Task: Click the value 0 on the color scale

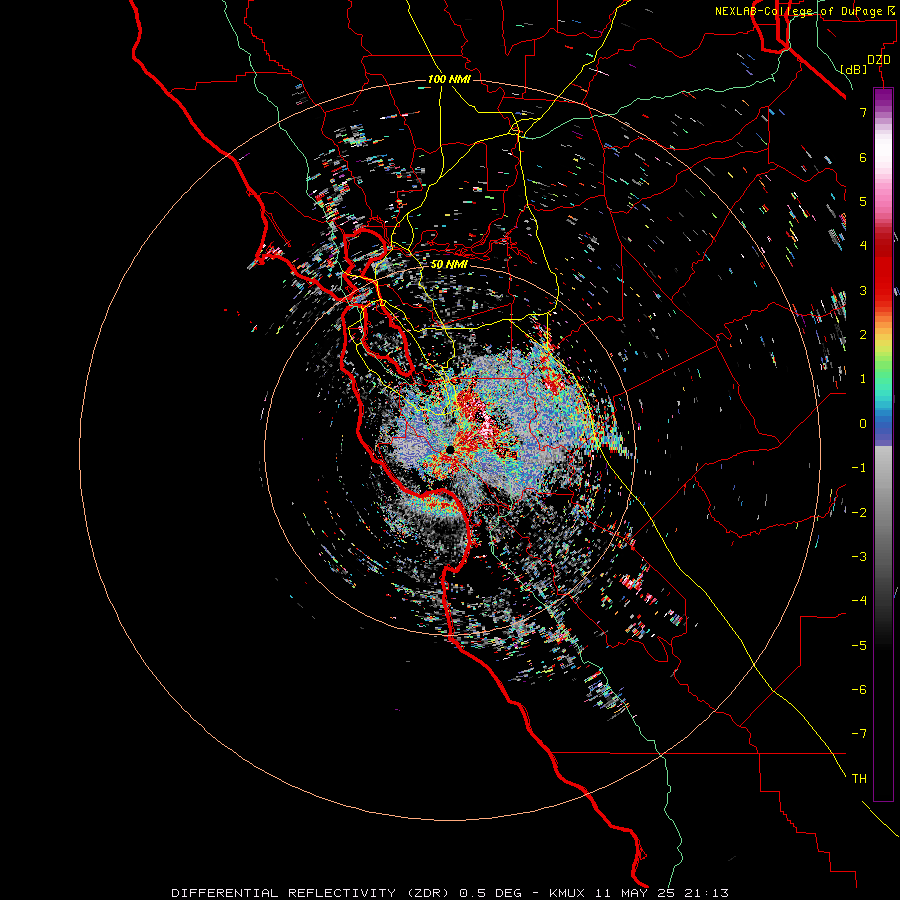Action: [863, 424]
